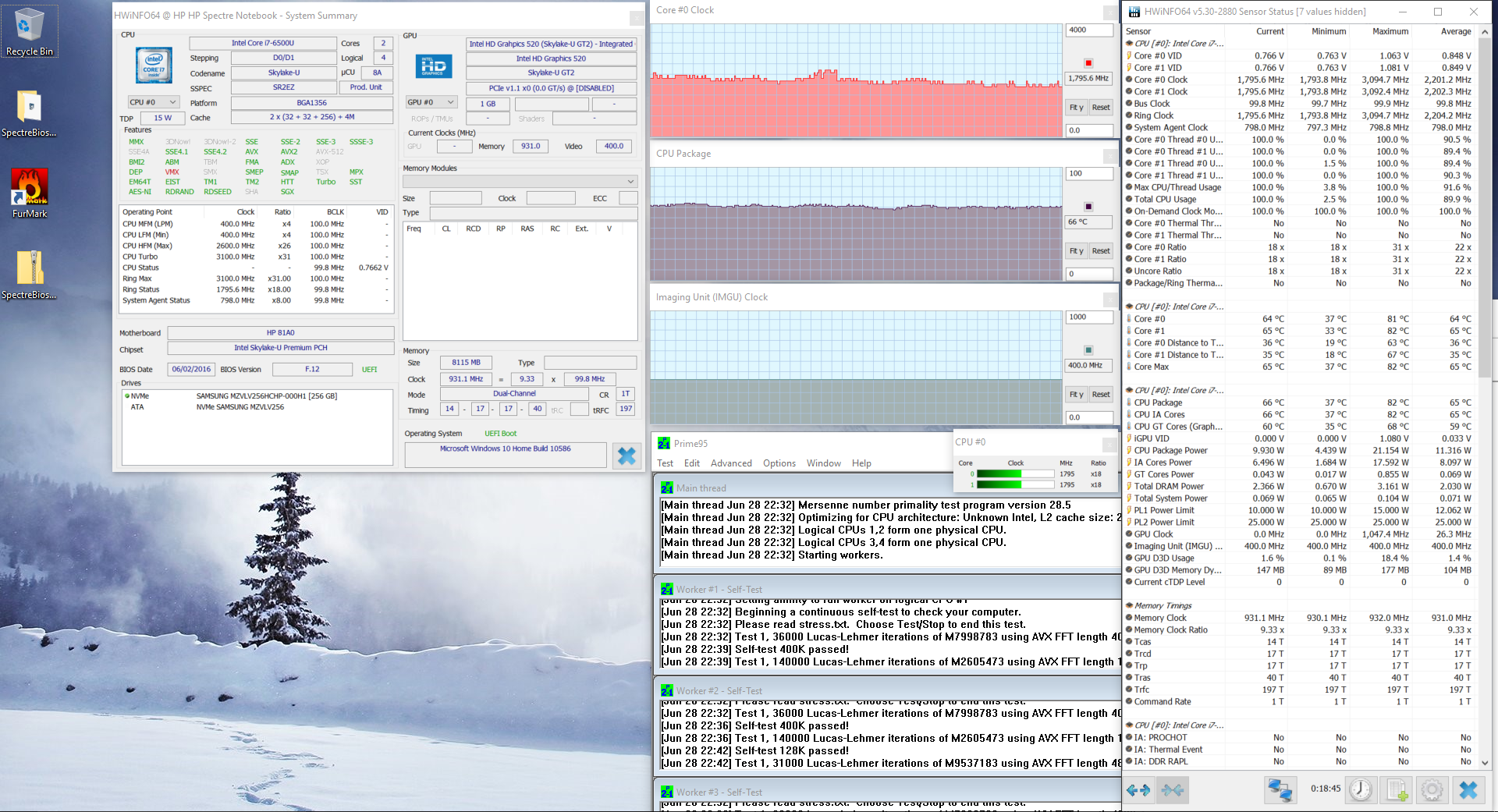Select the Core #0 VID sensor row
Screen dimensions: 1498x812
(1299, 56)
